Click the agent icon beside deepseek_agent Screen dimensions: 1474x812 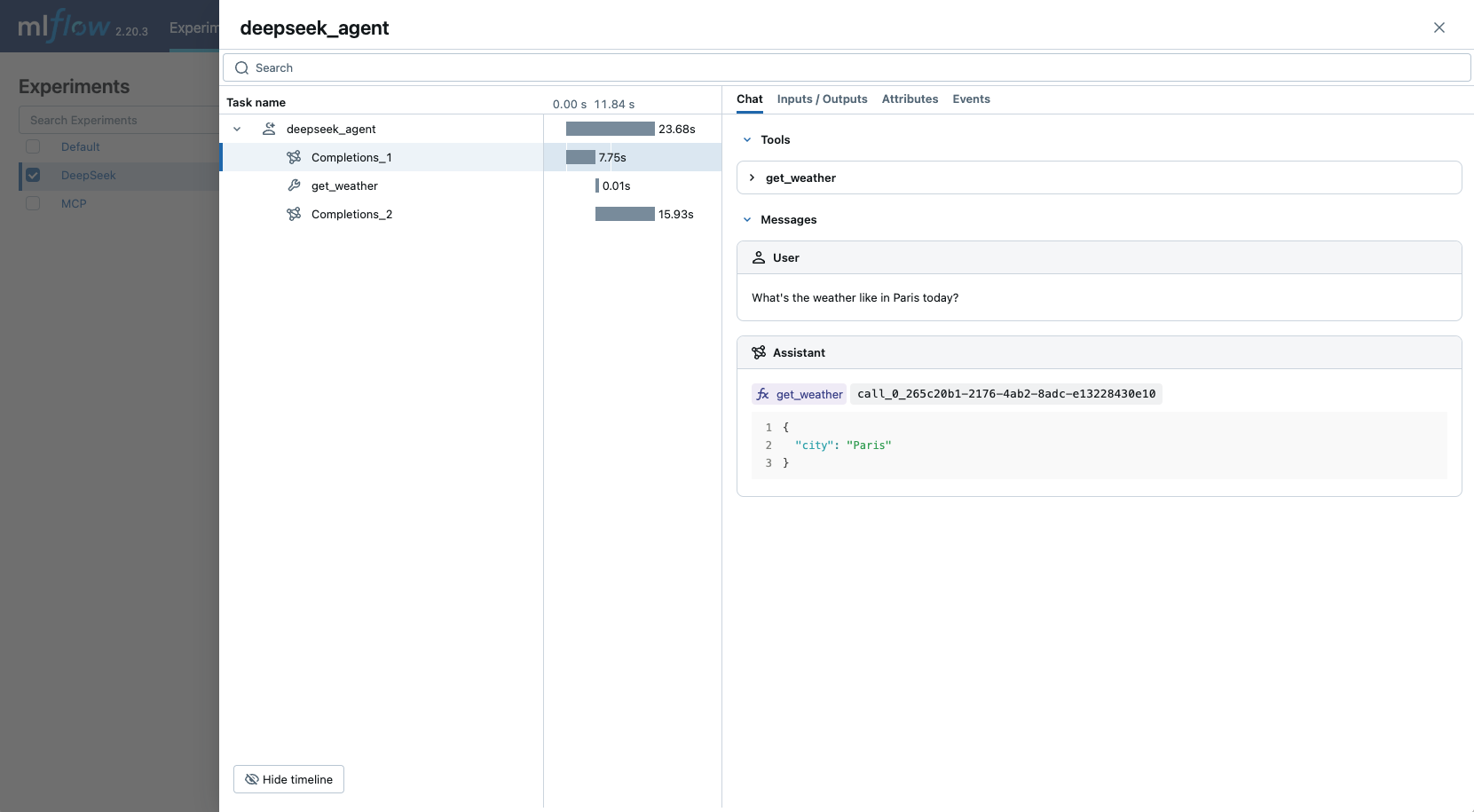click(269, 129)
